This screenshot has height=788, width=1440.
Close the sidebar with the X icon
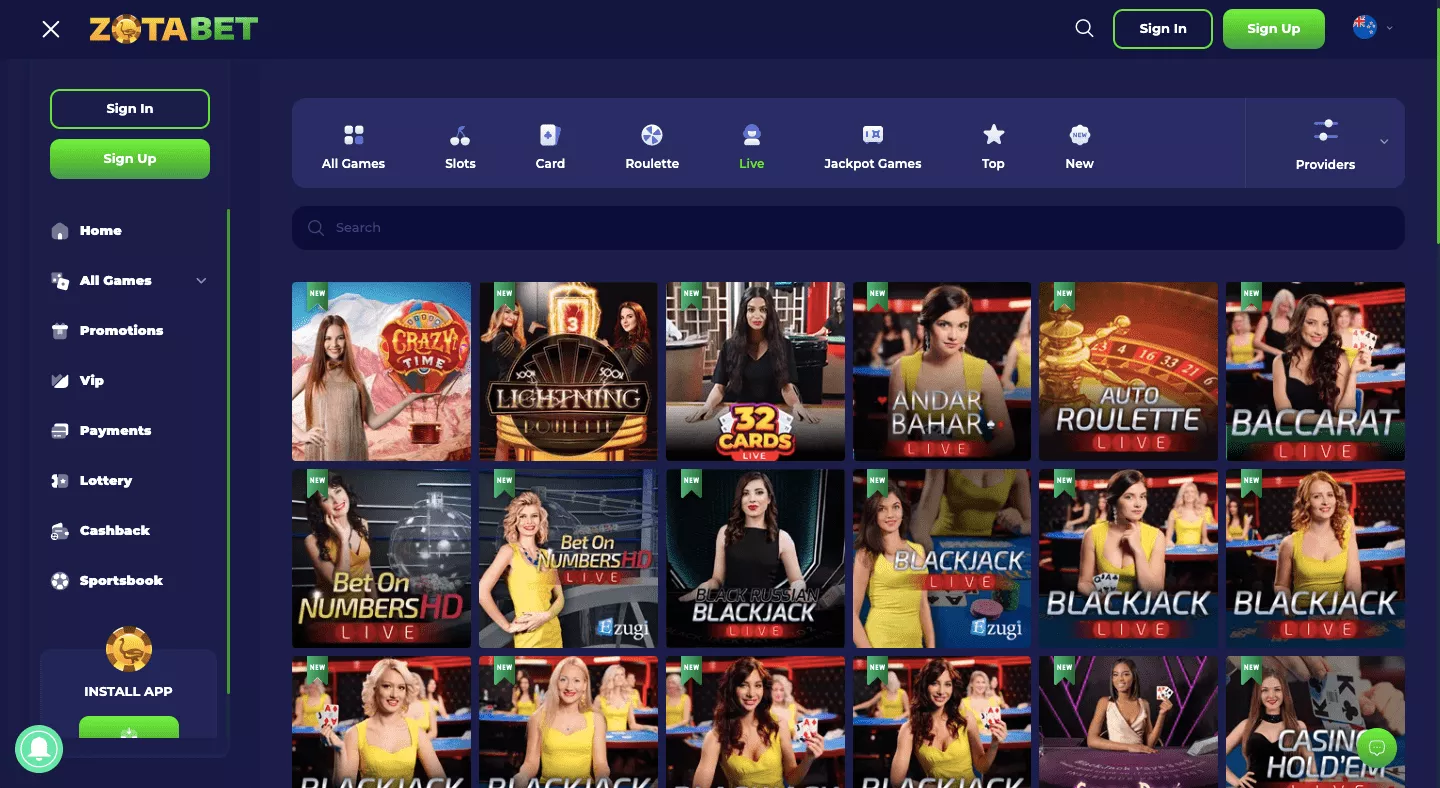[x=51, y=29]
